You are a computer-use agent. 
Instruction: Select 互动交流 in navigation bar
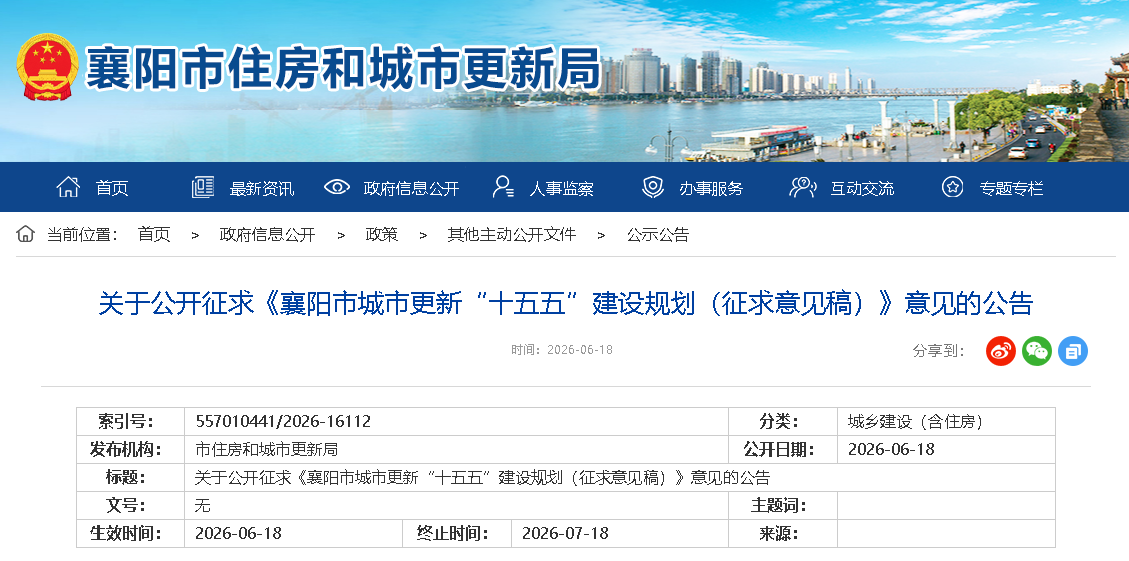point(862,189)
